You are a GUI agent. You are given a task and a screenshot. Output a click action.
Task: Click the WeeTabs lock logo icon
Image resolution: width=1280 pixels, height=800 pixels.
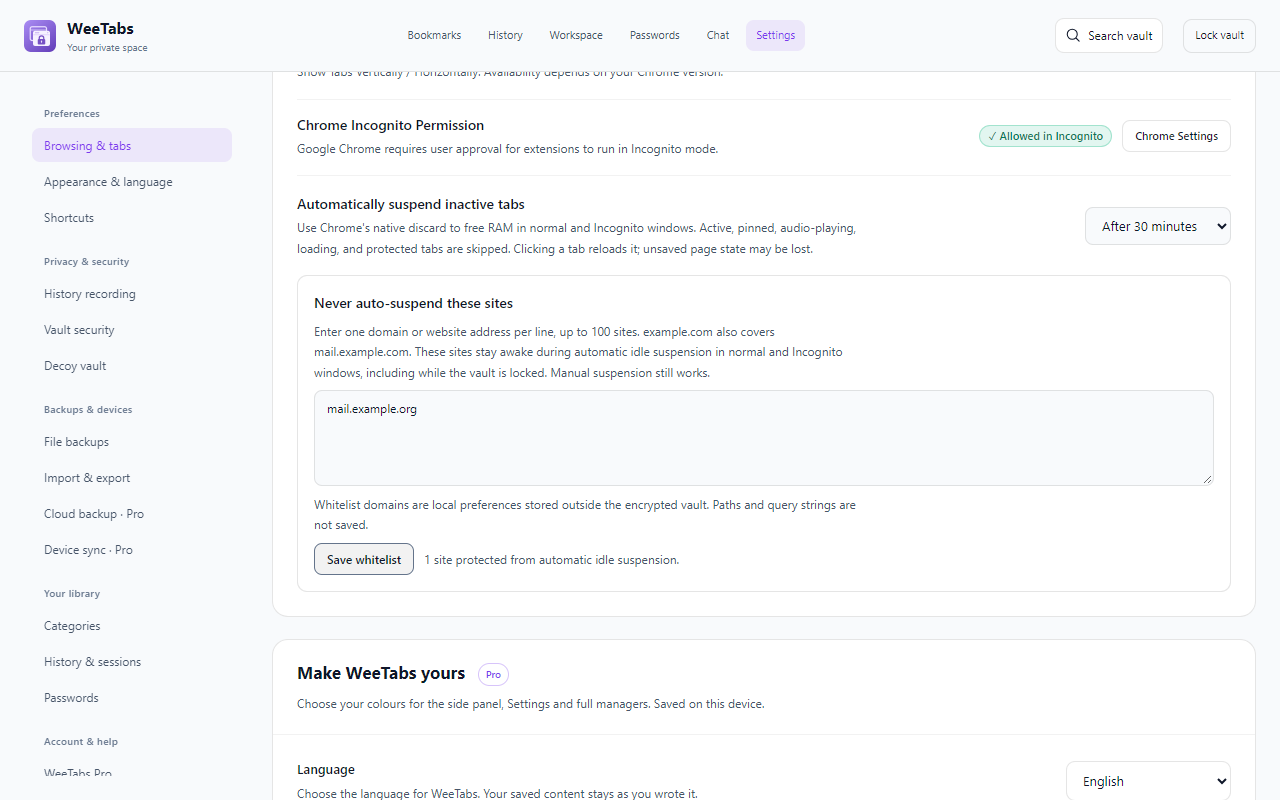click(x=40, y=36)
